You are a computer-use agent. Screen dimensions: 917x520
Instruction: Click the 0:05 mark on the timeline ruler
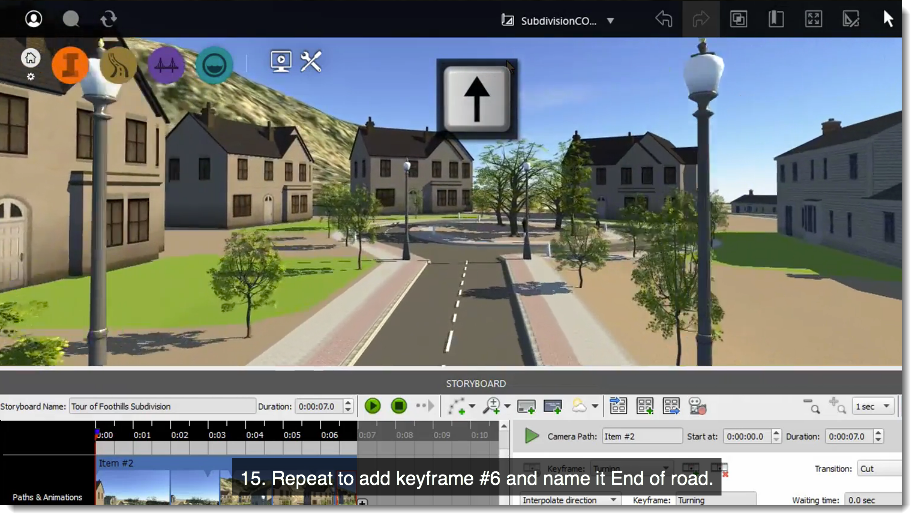click(x=292, y=435)
